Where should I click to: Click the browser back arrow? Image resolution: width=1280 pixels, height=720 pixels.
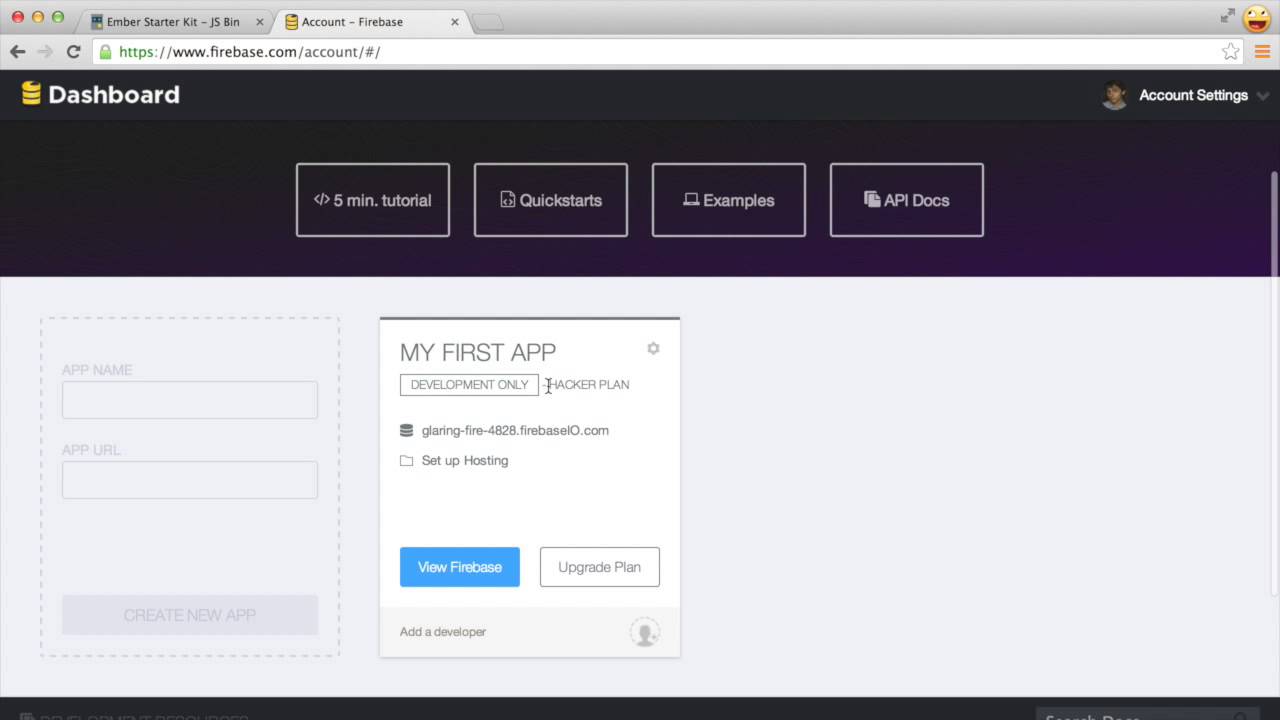[18, 52]
